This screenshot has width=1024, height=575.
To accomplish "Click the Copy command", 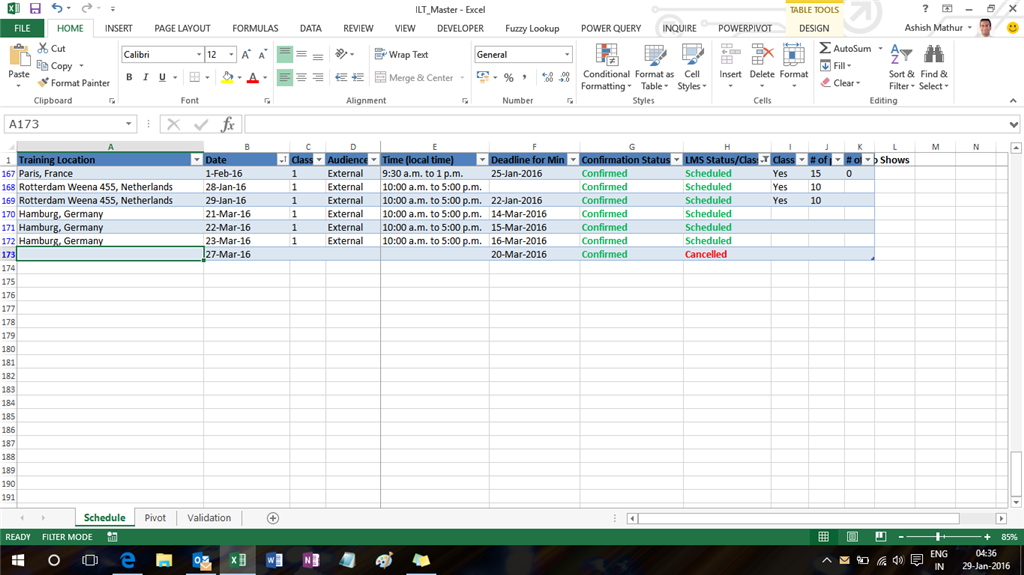I will [54, 66].
